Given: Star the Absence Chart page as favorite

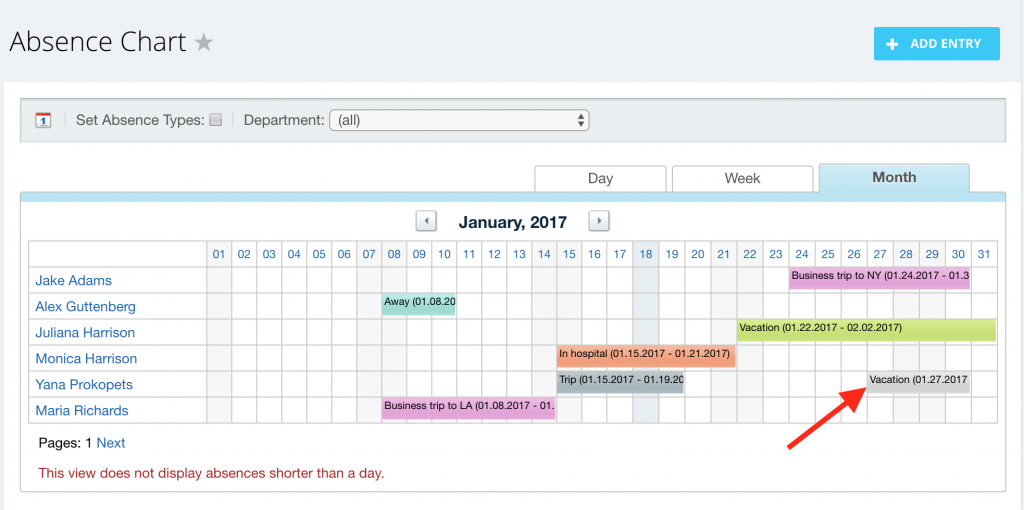Looking at the screenshot, I should point(204,43).
